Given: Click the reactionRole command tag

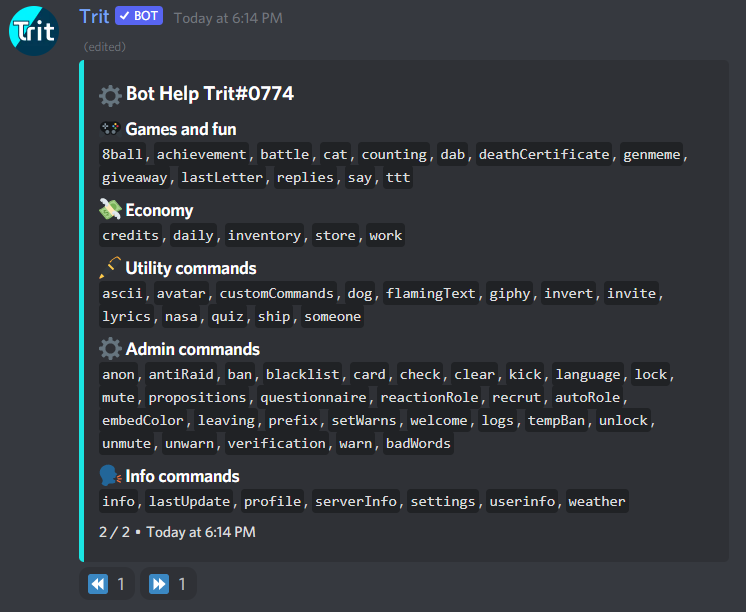Looking at the screenshot, I should [429, 397].
